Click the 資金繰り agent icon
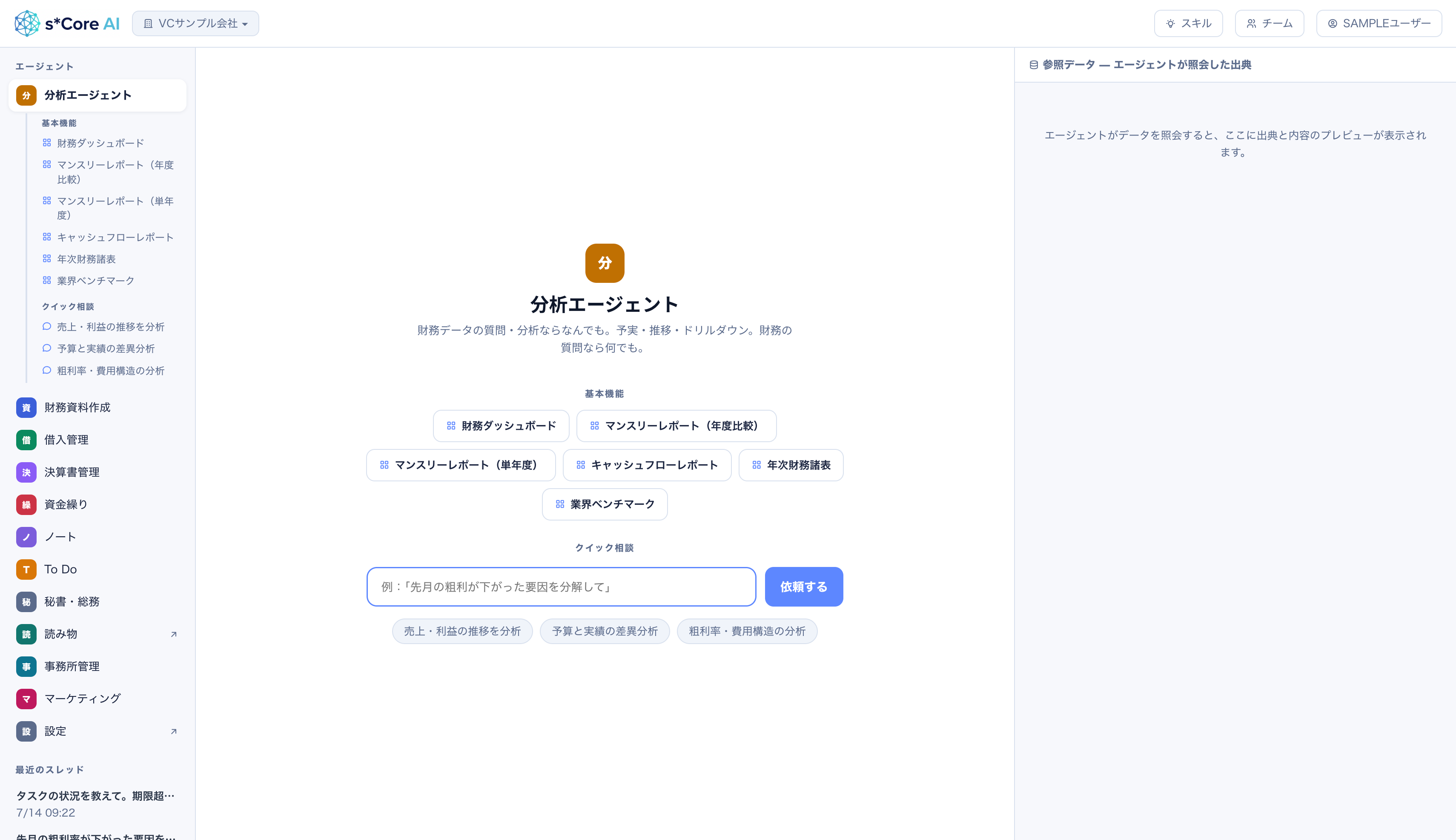Image resolution: width=1456 pixels, height=840 pixels. [26, 504]
